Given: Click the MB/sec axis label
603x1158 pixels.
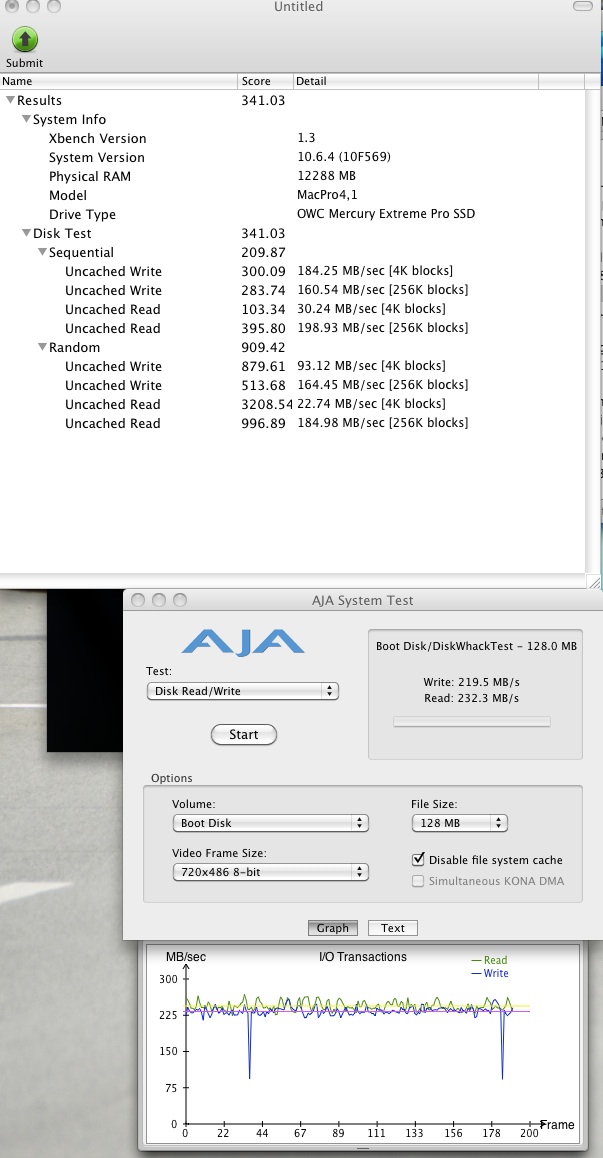Looking at the screenshot, I should 185,956.
